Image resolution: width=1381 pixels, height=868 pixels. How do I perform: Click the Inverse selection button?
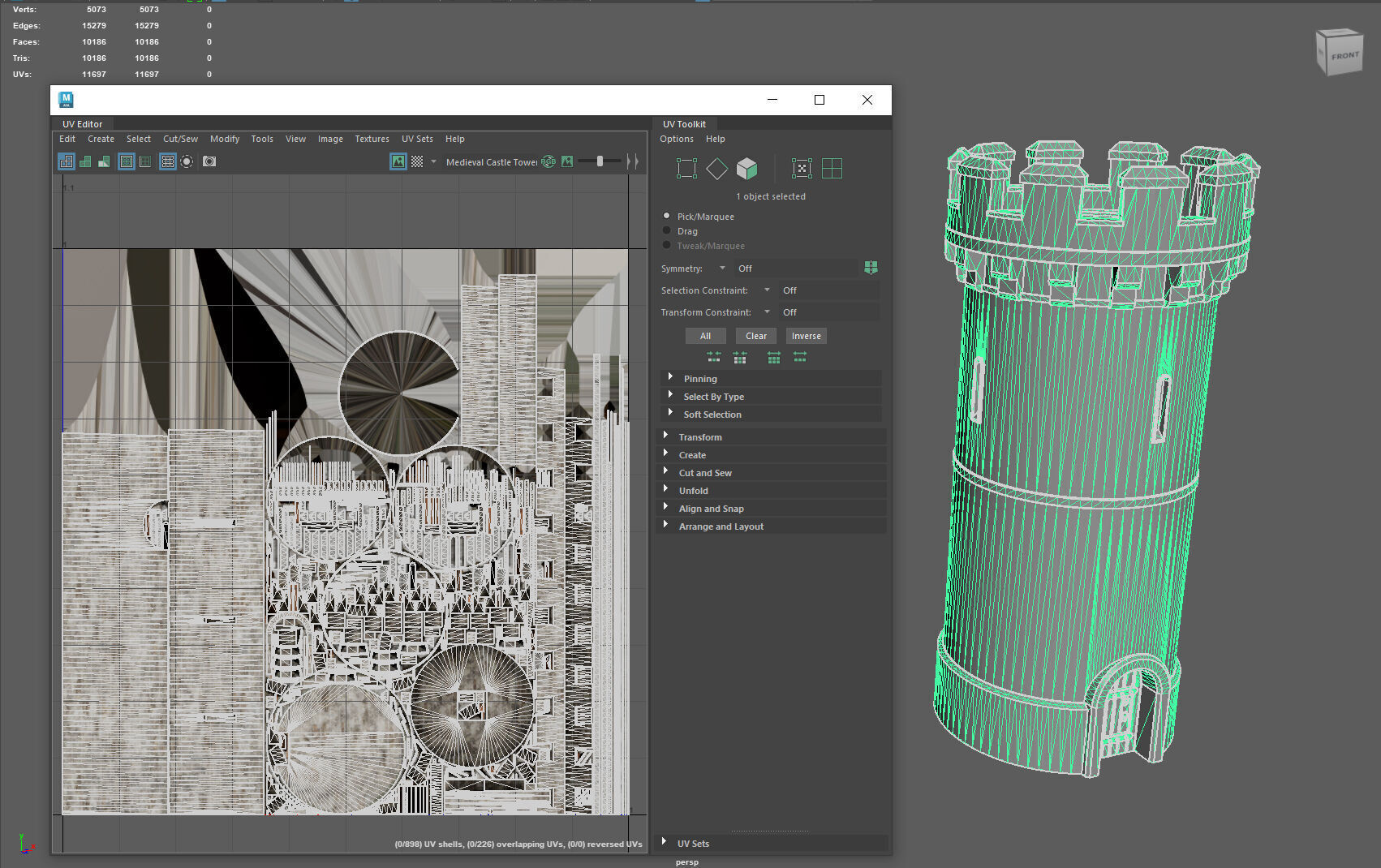coord(807,336)
